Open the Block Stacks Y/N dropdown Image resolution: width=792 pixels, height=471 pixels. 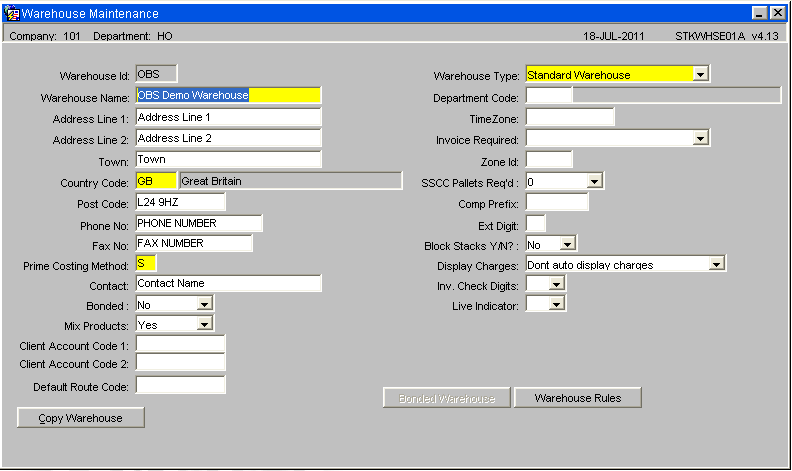click(x=567, y=245)
